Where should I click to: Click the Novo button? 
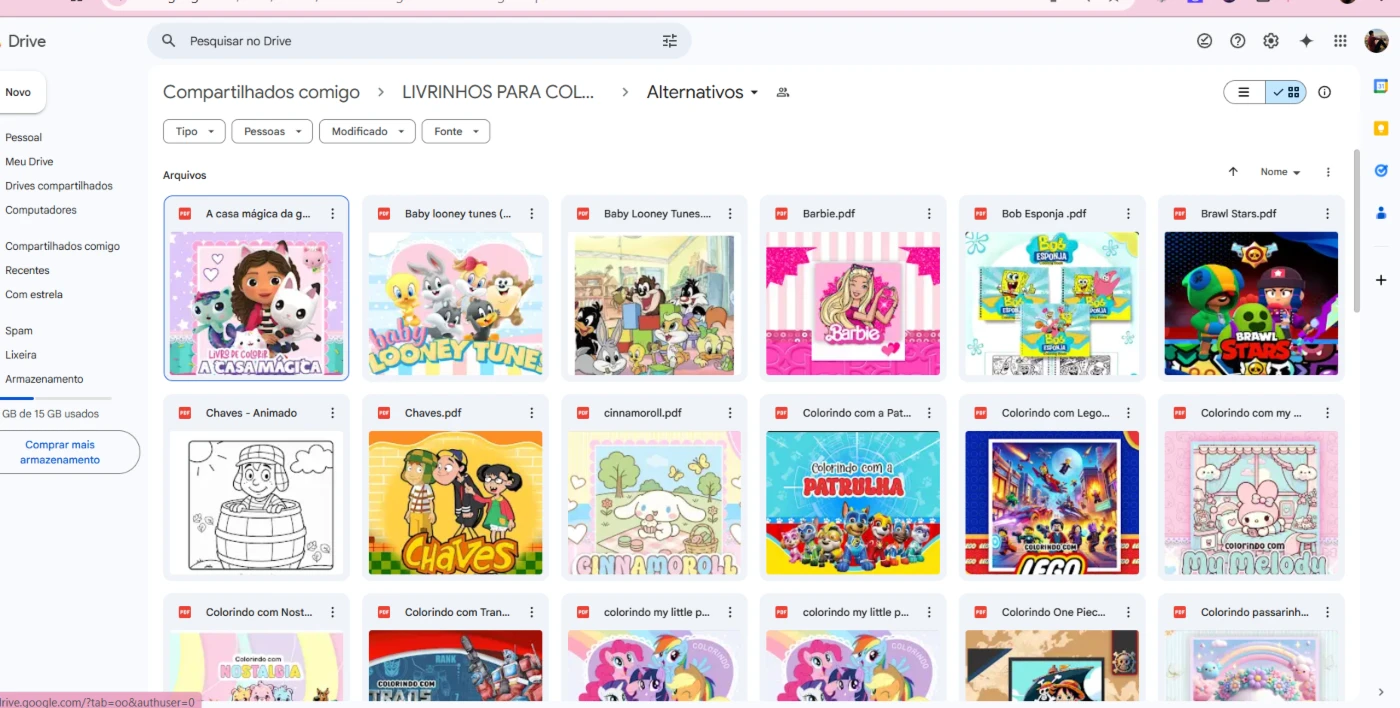20,92
